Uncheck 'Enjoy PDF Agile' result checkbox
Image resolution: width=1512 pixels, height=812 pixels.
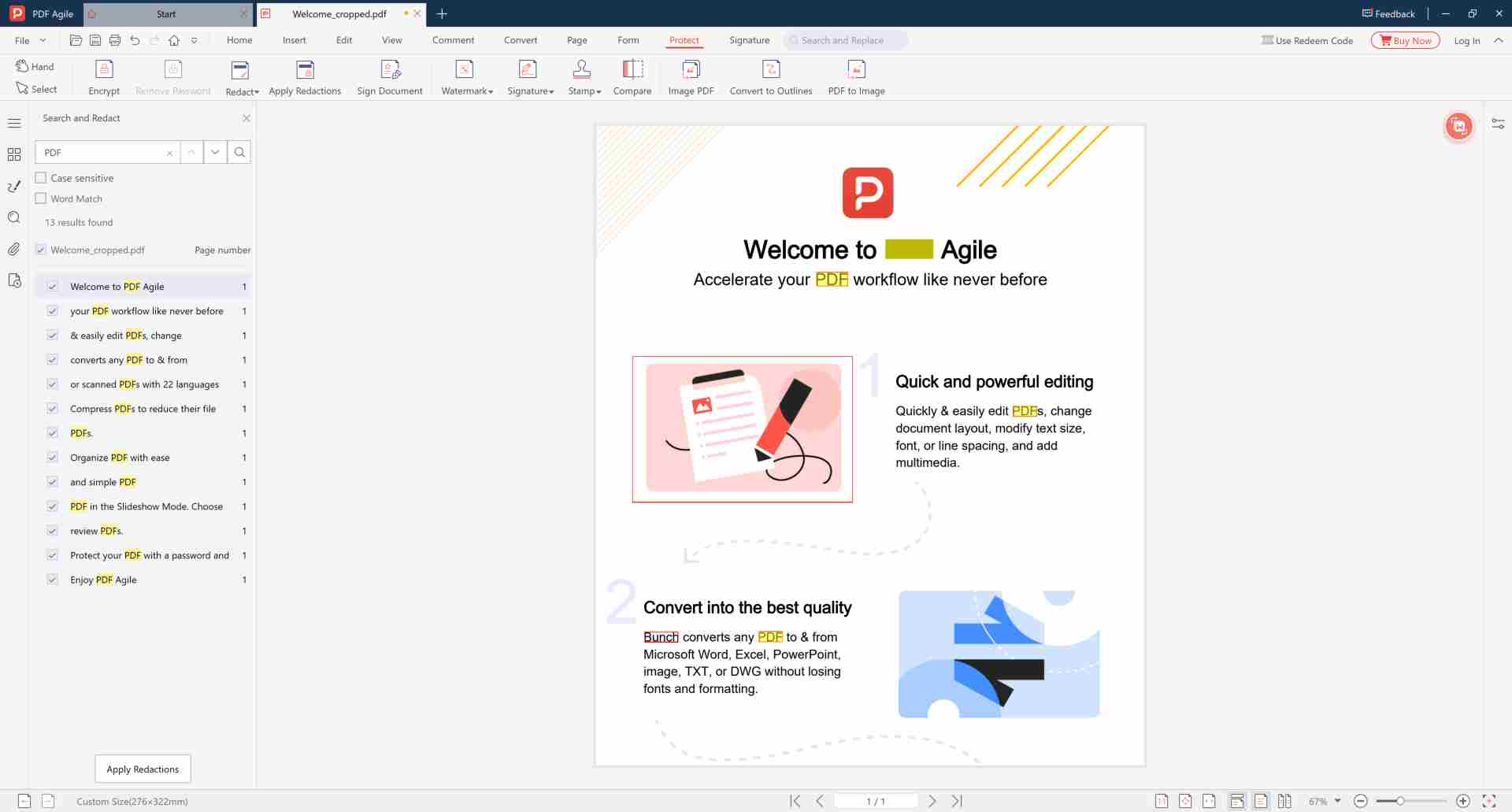[x=53, y=580]
